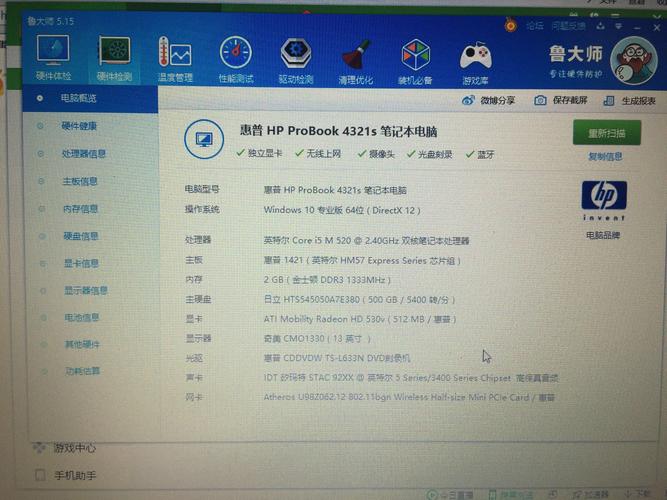The width and height of the screenshot is (667, 500).
Task: Close the 鲁大师 window
Action: [x=656, y=27]
